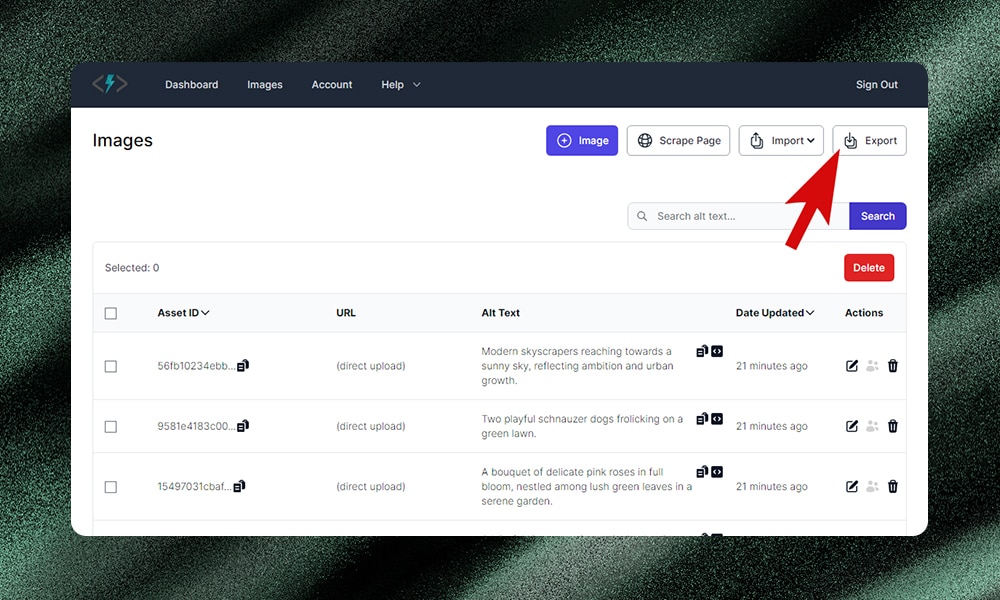Edit the pink roses image alt text
The height and width of the screenshot is (600, 1000).
point(851,486)
